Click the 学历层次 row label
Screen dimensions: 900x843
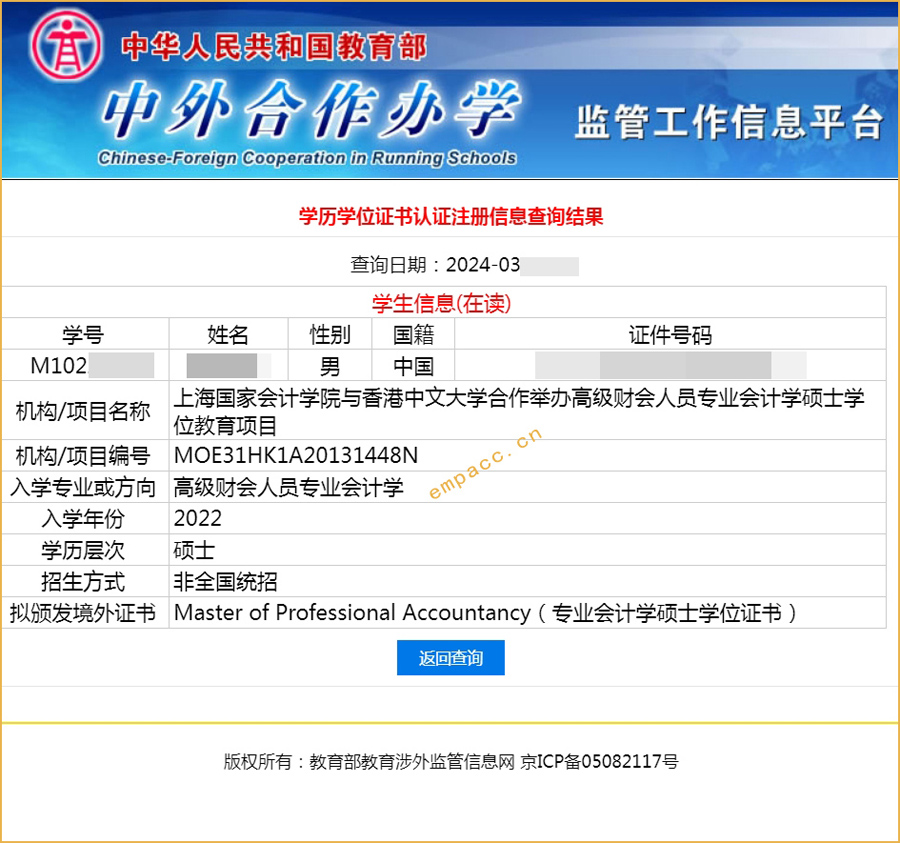point(83,550)
